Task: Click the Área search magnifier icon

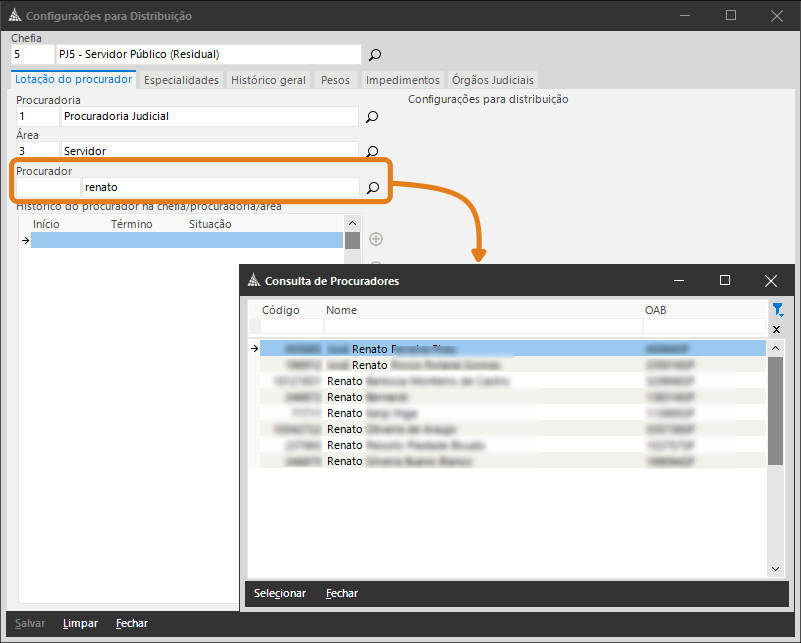Action: tap(372, 152)
